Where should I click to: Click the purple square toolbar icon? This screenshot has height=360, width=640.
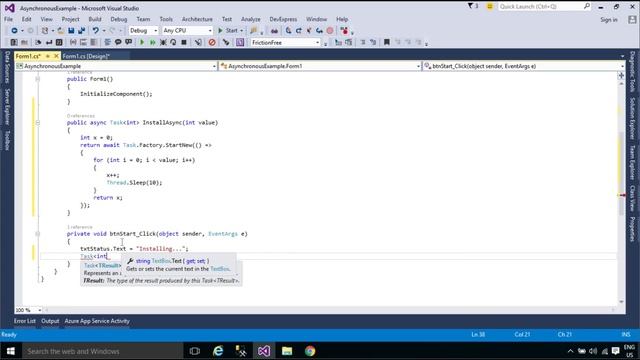pyautogui.click(x=240, y=42)
